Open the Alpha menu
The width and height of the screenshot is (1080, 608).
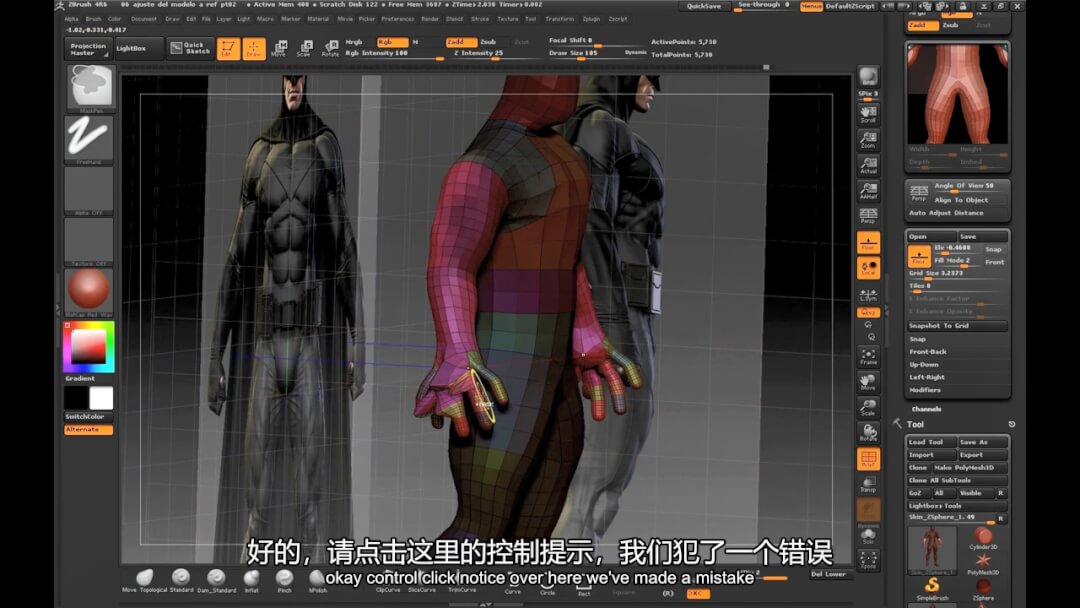click(x=71, y=19)
